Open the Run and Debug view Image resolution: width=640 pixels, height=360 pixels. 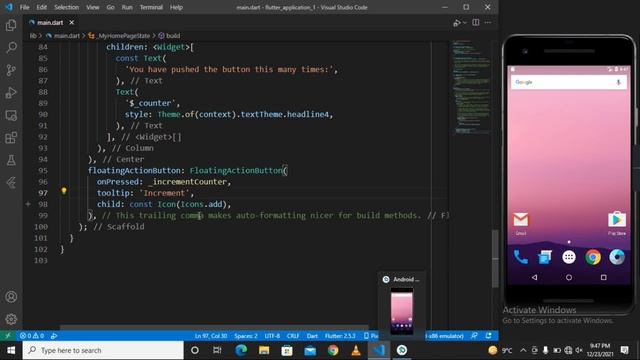pyautogui.click(x=11, y=93)
